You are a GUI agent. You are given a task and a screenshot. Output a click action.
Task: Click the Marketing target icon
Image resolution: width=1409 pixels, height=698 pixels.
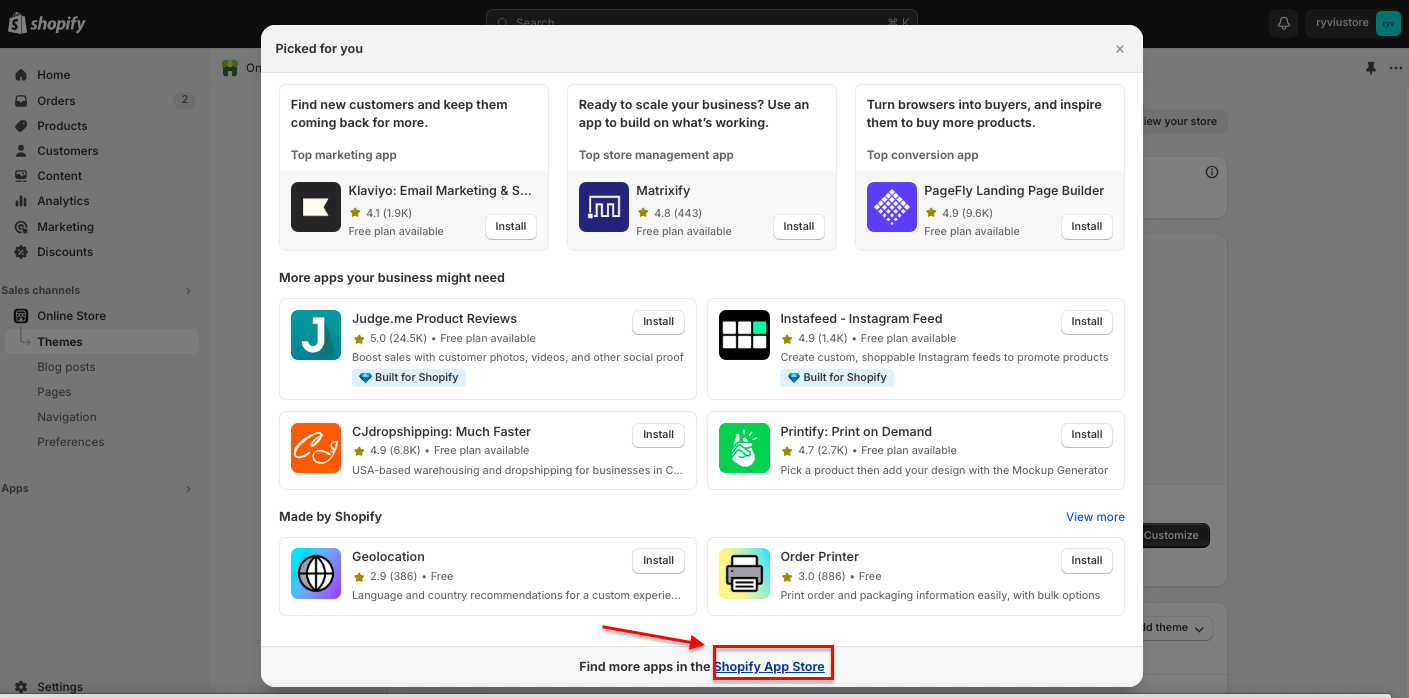(x=21, y=227)
